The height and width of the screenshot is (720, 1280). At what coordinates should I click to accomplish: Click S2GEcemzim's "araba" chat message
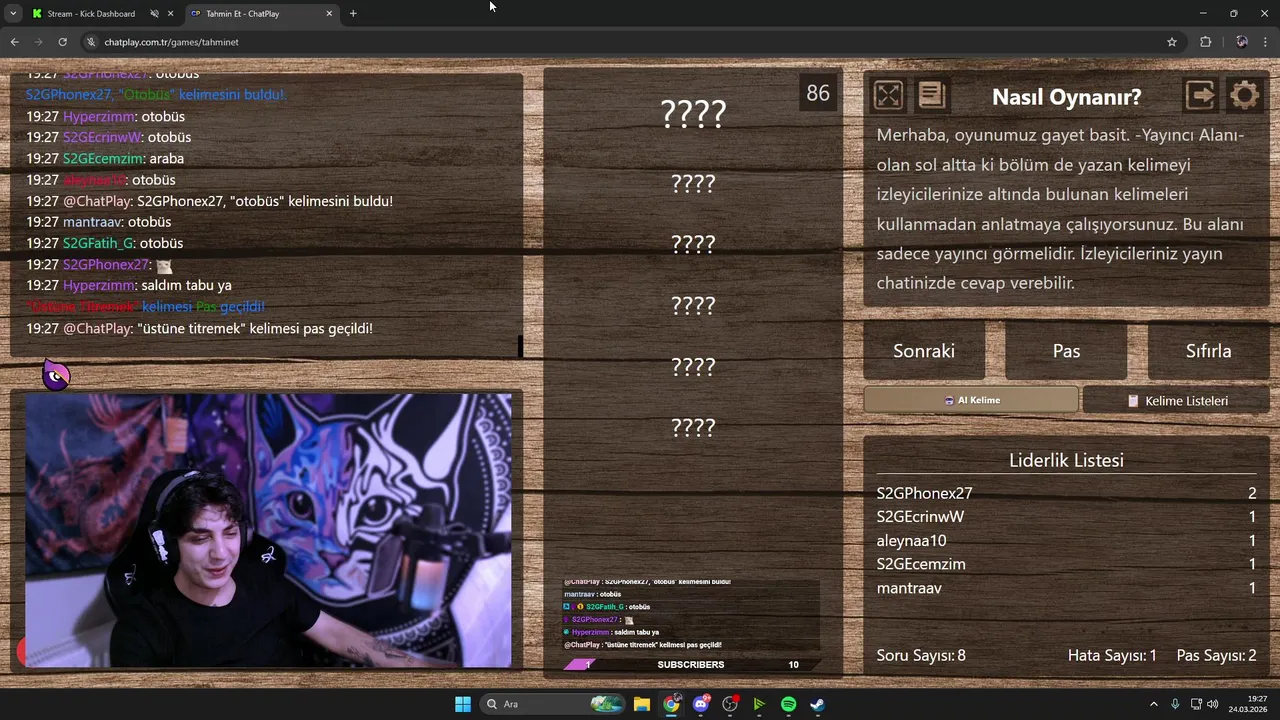point(105,158)
